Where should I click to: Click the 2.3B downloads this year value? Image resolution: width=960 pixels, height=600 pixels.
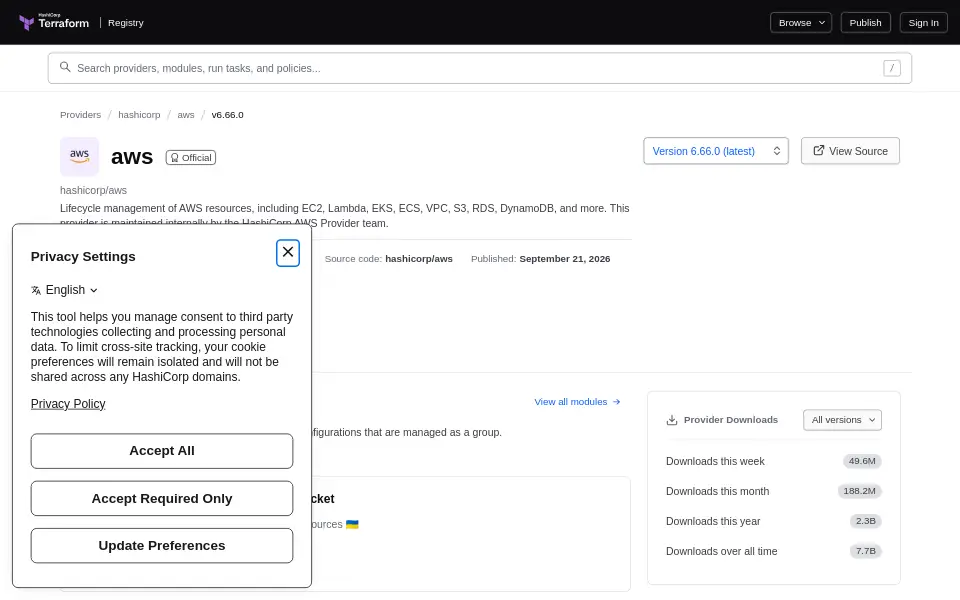point(865,521)
